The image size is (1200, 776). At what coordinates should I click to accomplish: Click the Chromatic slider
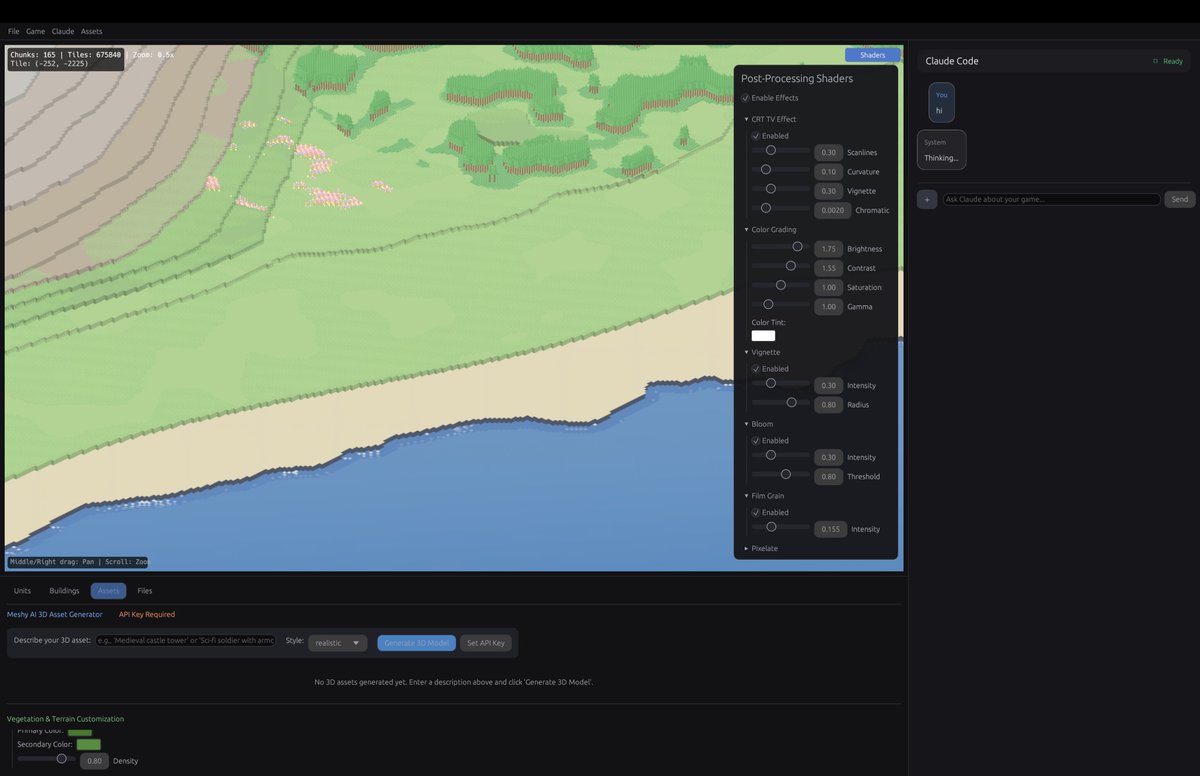tap(781, 208)
